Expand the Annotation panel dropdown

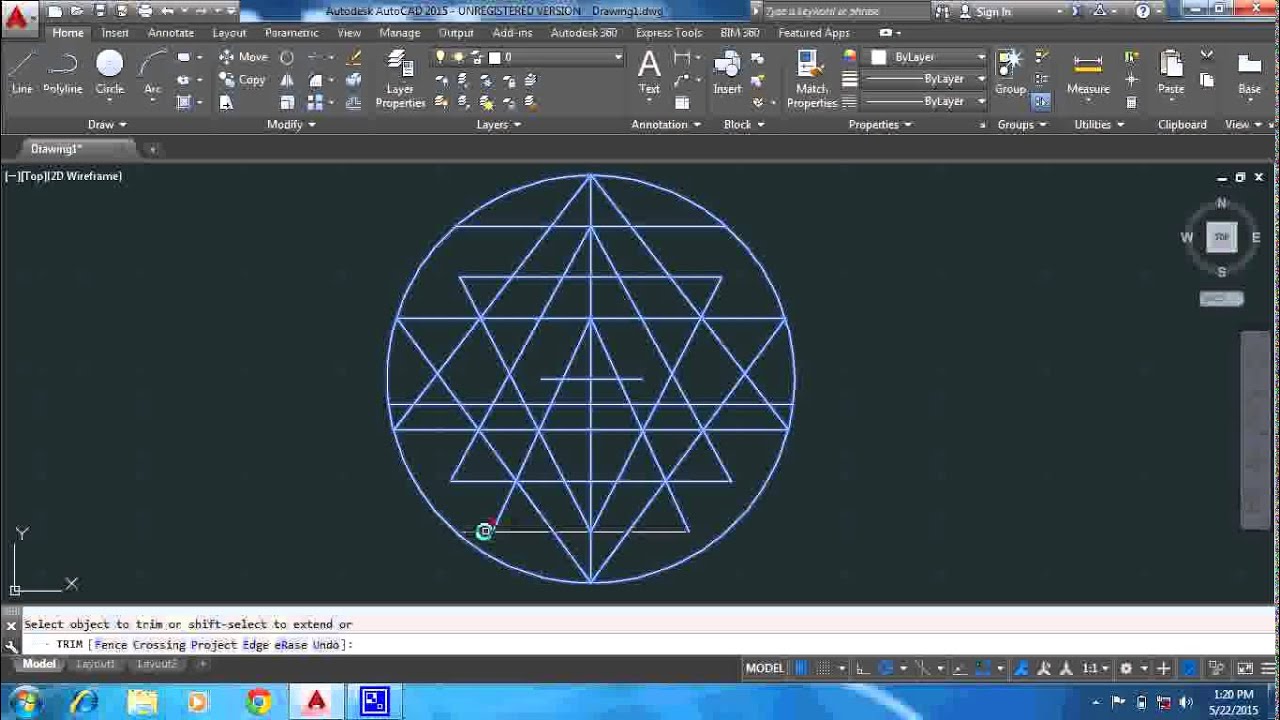tap(666, 124)
